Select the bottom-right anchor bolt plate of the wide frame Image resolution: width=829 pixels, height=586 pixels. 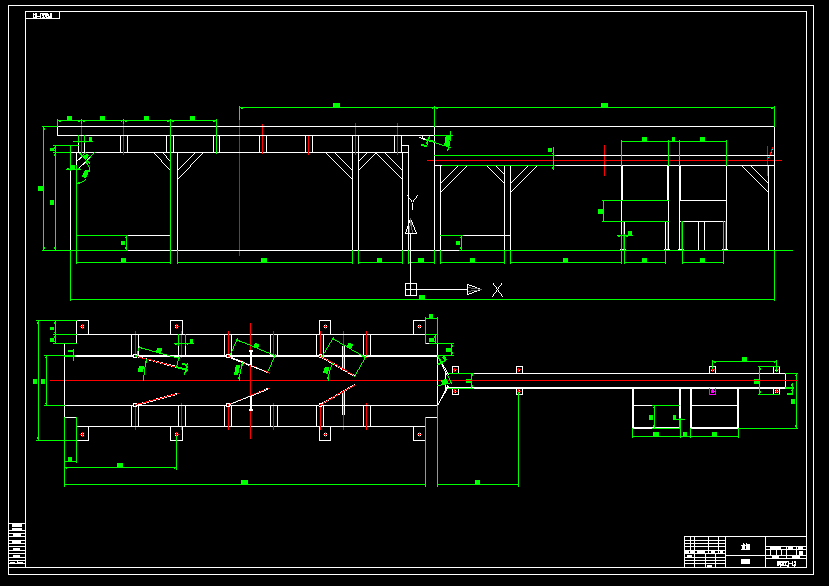[419, 434]
